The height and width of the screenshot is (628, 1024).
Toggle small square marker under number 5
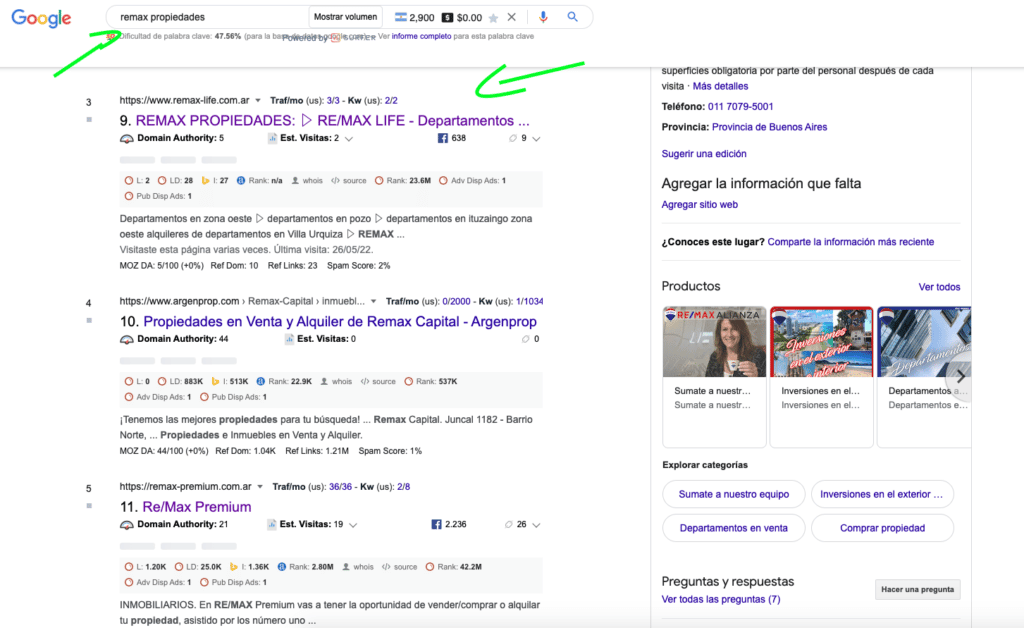point(89,506)
